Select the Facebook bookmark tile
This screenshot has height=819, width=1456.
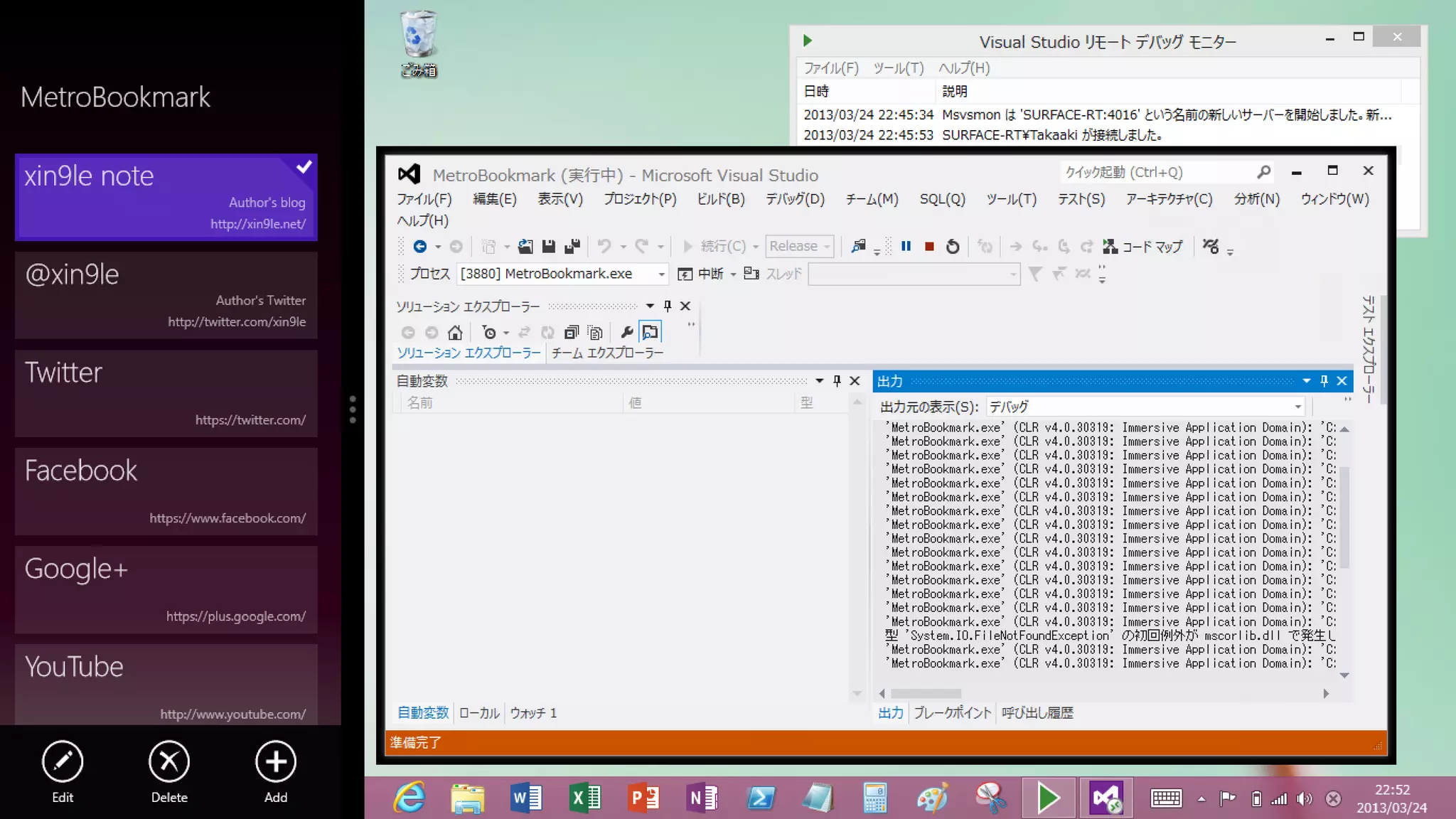166,491
